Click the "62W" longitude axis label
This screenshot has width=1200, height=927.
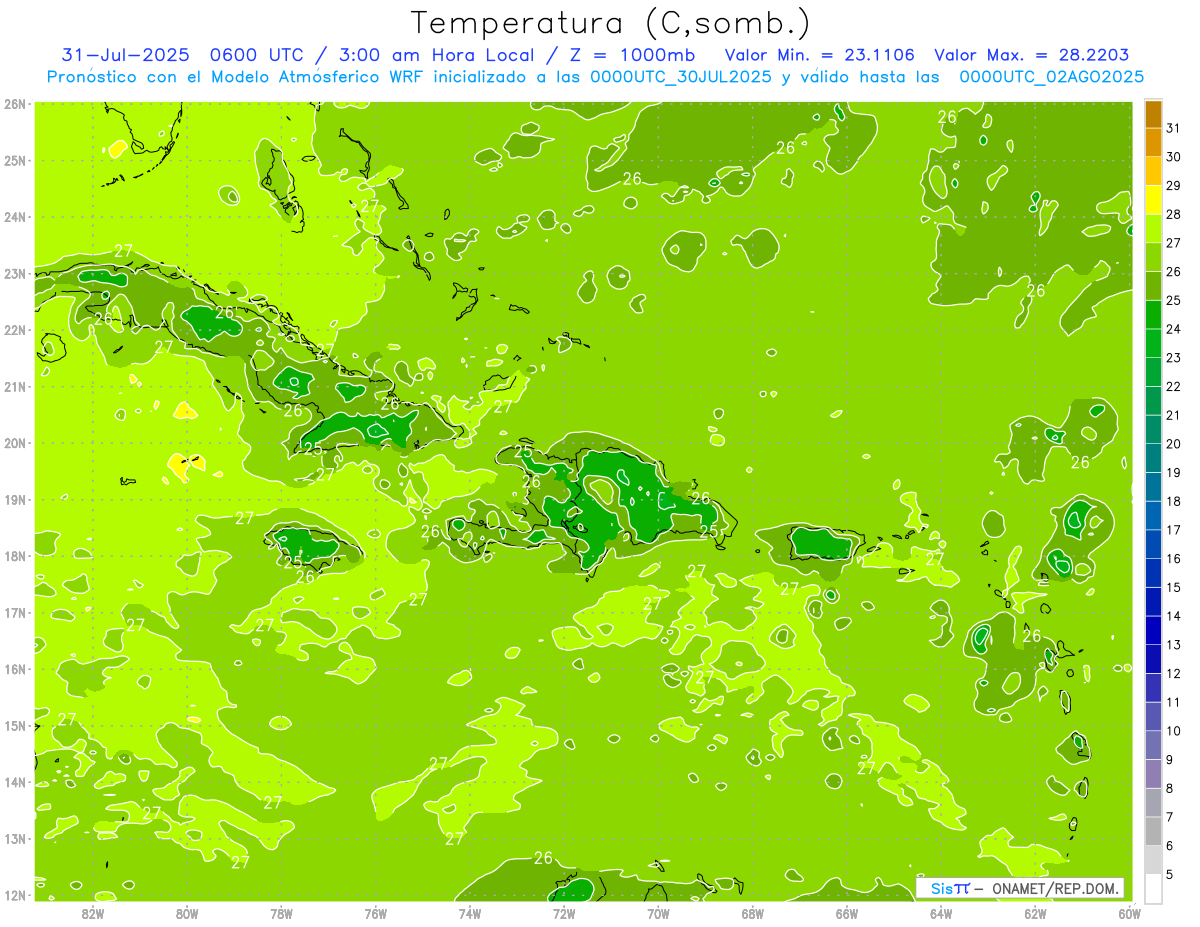(1035, 913)
